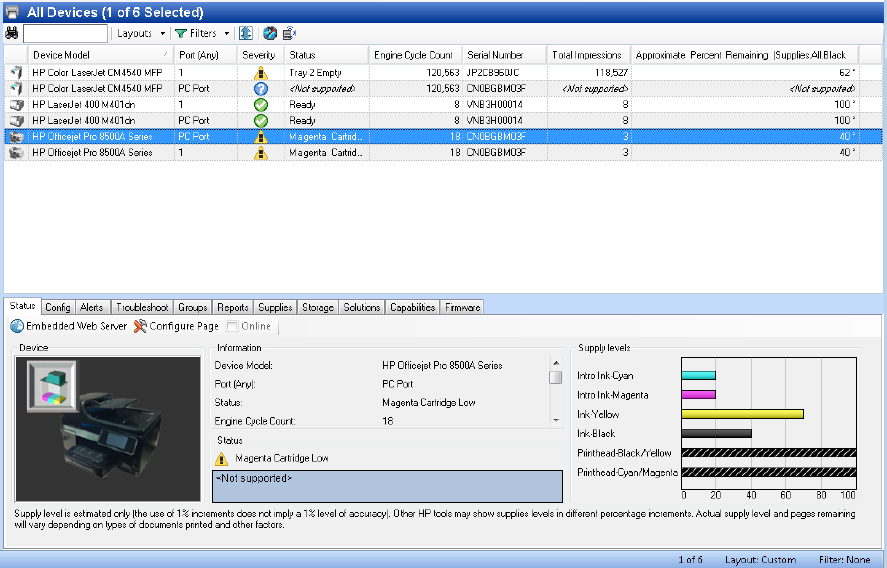Open the Troubleshoot tab
Screen dimensions: 887x568
pyautogui.click(x=142, y=308)
